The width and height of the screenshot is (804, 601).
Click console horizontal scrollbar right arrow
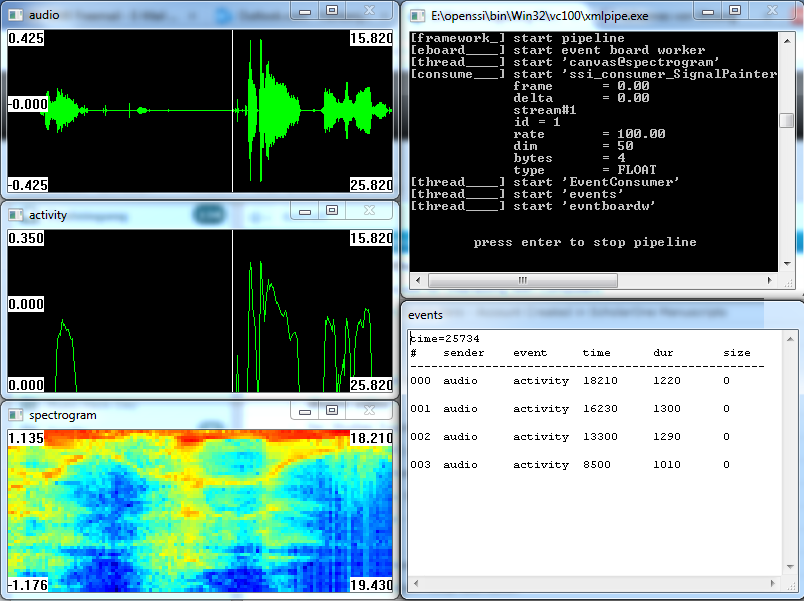pyautogui.click(x=770, y=280)
